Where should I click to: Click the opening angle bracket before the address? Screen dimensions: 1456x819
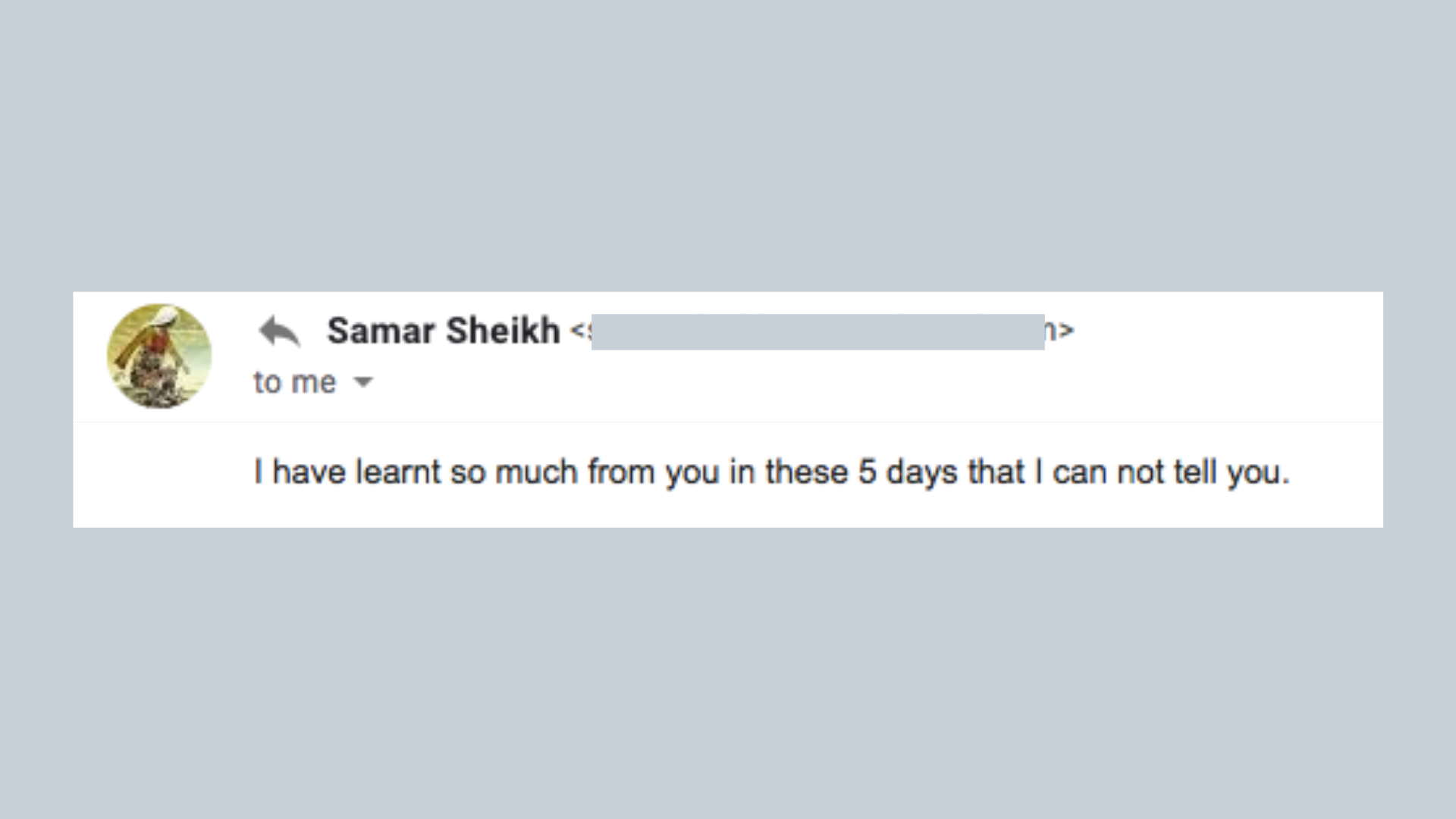click(578, 331)
